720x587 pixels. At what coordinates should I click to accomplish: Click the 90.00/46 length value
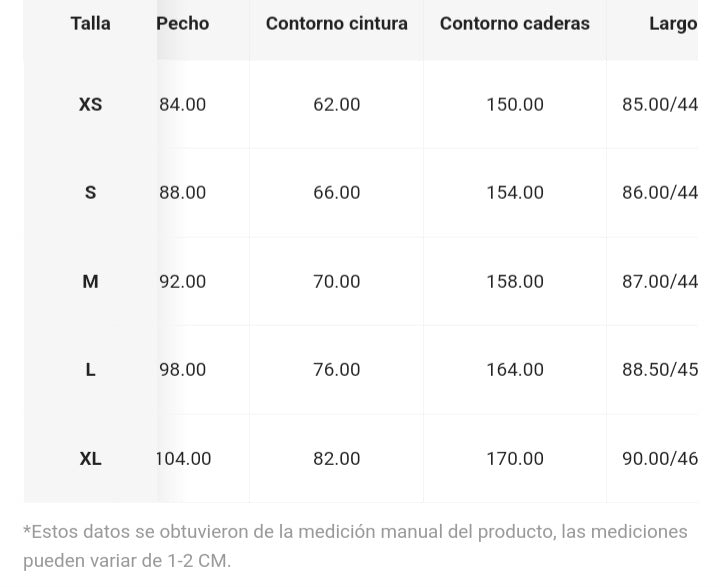[660, 458]
